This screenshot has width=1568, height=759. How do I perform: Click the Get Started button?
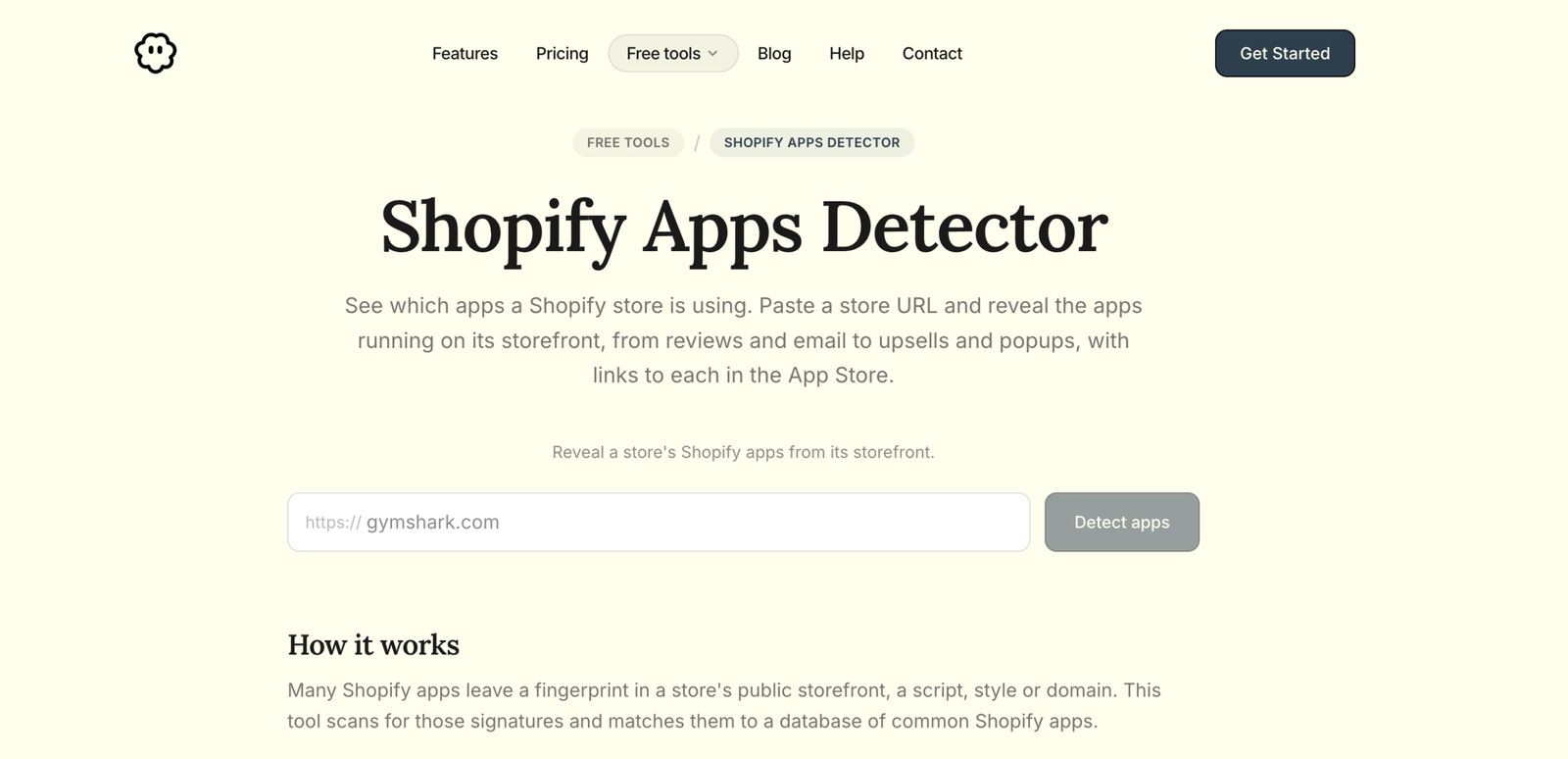[x=1285, y=53]
